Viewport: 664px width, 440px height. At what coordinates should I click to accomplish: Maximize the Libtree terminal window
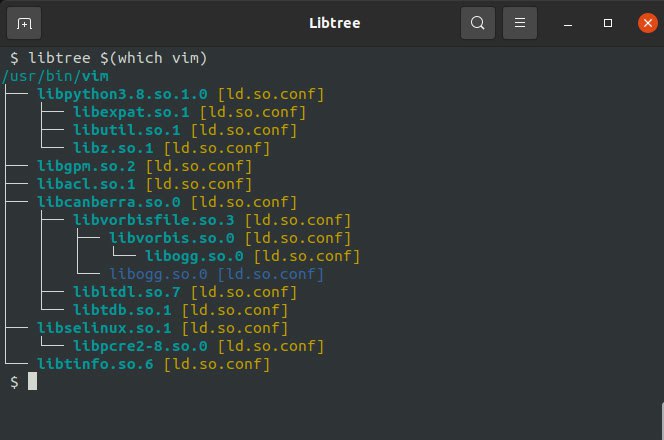pos(607,22)
